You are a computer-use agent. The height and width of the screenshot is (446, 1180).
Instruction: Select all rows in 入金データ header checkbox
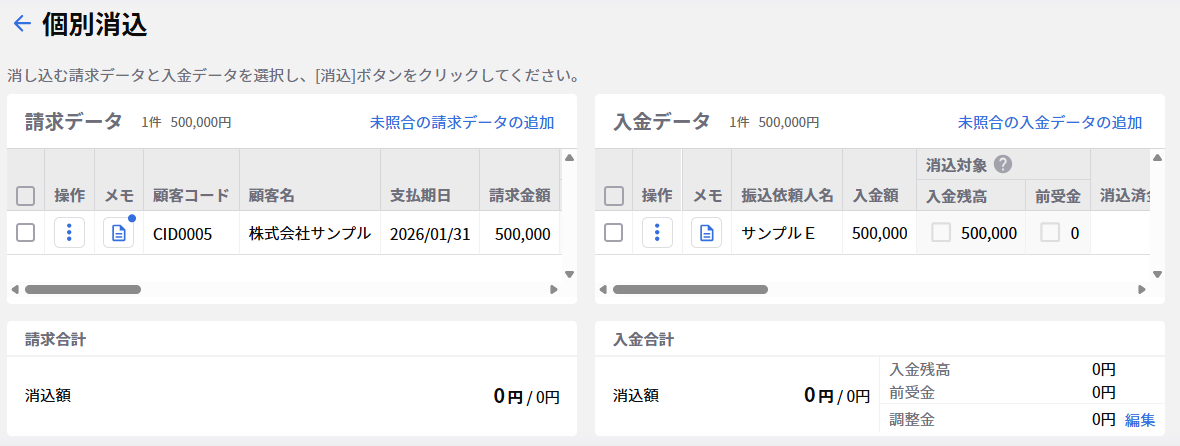(x=614, y=195)
